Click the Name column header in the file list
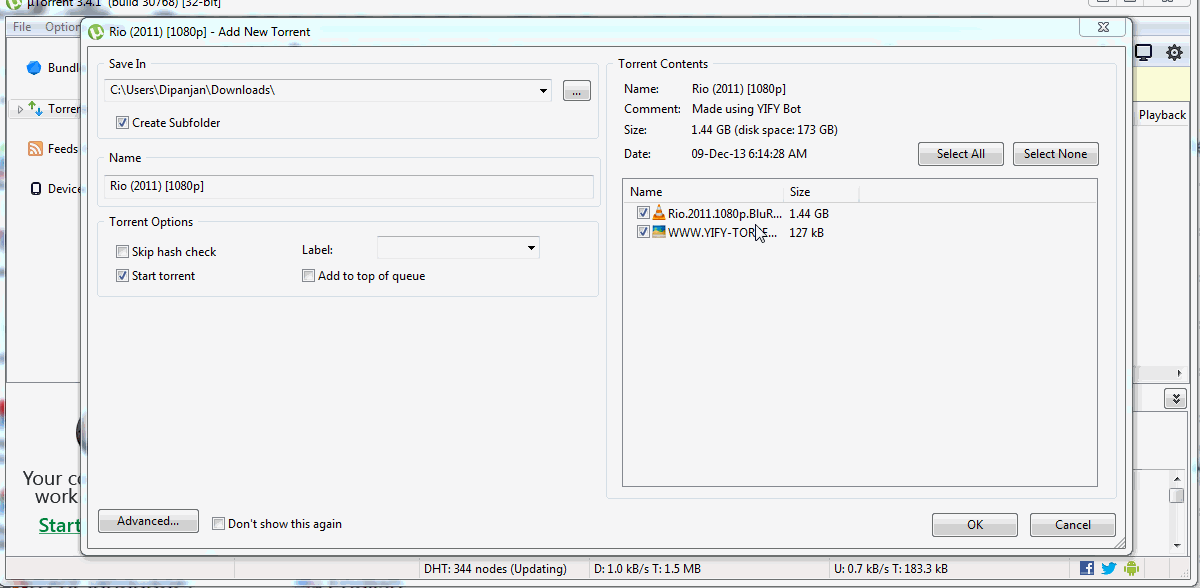The height and width of the screenshot is (588, 1200). click(703, 192)
